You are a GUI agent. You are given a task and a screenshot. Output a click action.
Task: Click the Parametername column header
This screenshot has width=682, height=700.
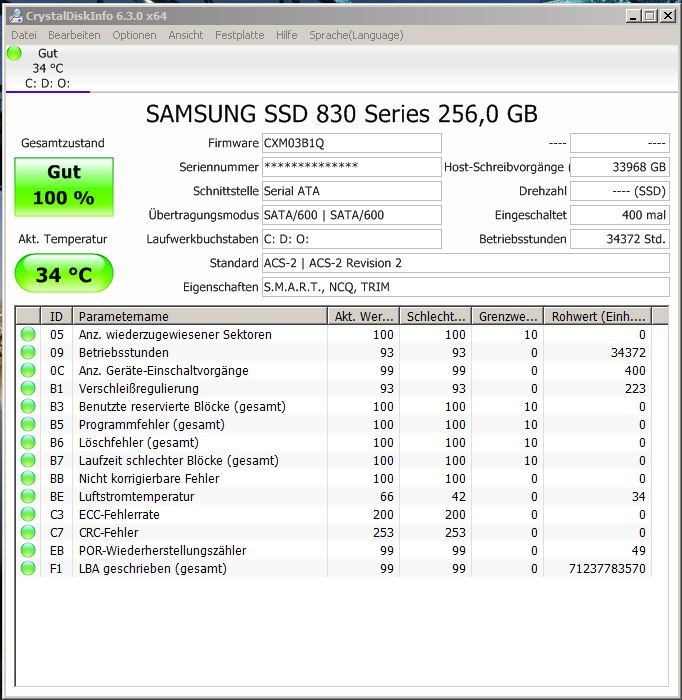tap(200, 316)
